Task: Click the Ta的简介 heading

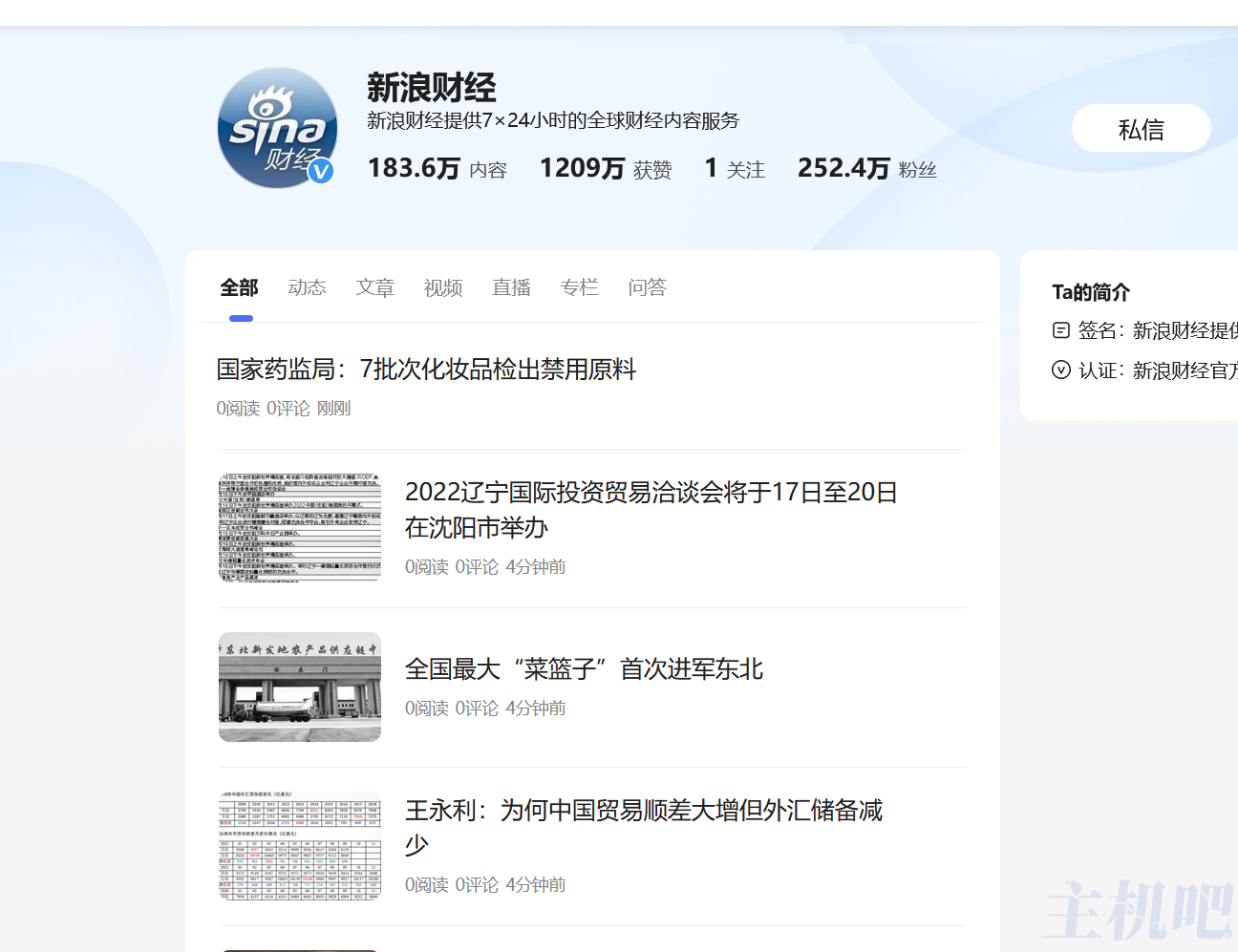Action: [1091, 292]
